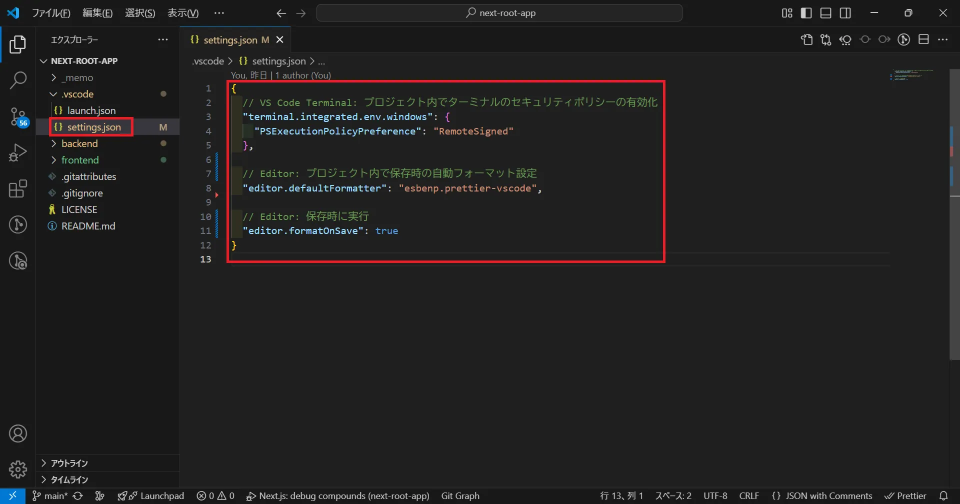This screenshot has height=504, width=960.
Task: Open the Accounts menu icon
Action: coord(18,434)
